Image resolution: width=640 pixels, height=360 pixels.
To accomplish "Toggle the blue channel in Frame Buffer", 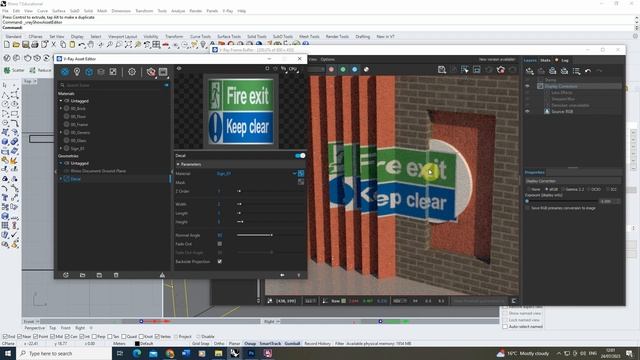I will pos(355,69).
